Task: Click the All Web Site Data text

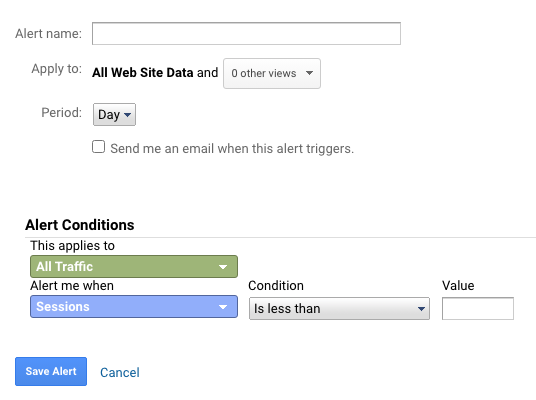Action: click(143, 72)
